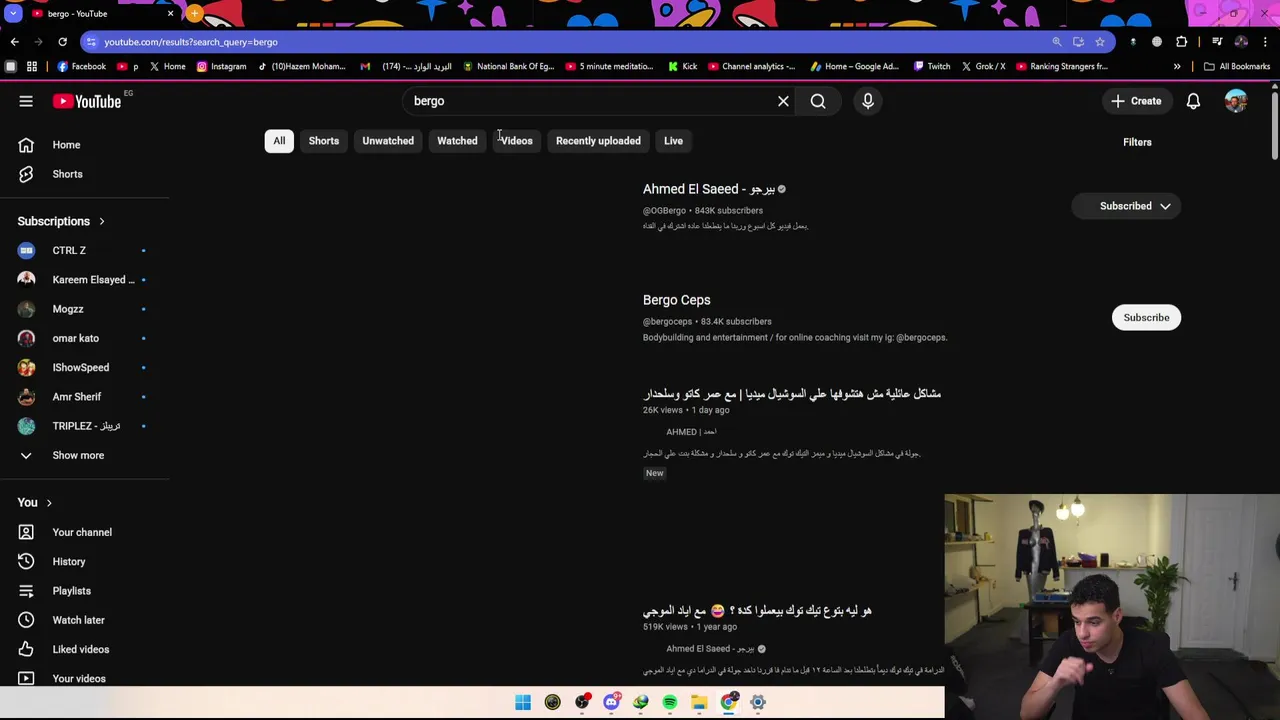Expand the Subscriptions section heading
Image resolution: width=1280 pixels, height=720 pixels.
pos(61,221)
